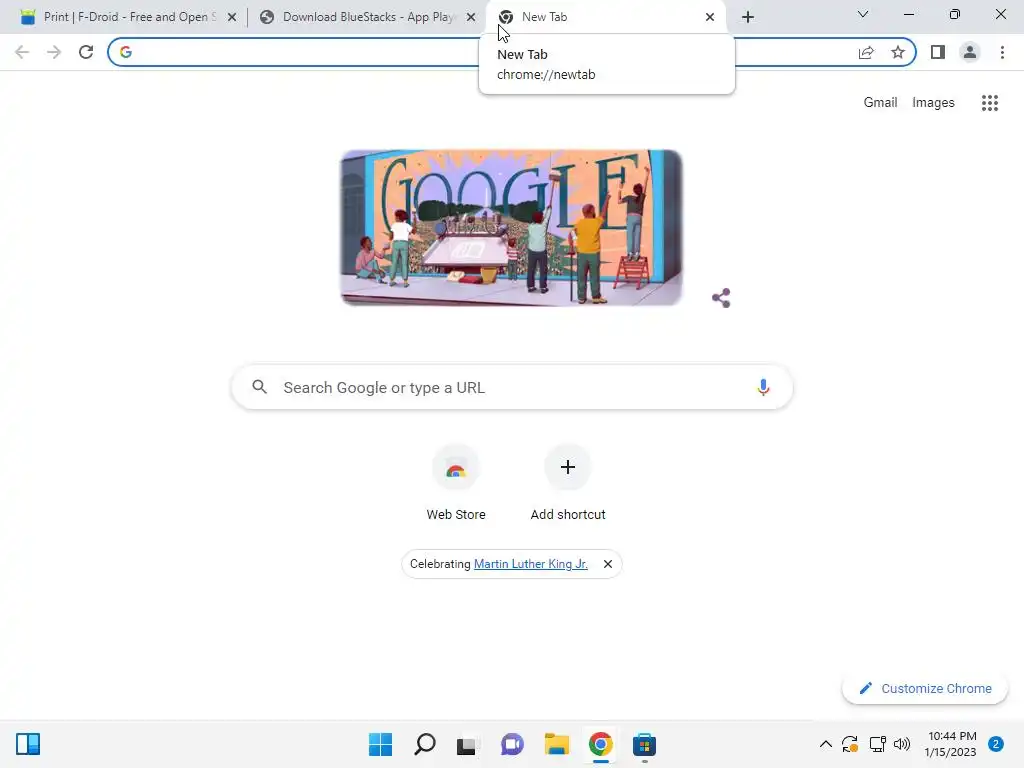1024x768 pixels.
Task: Select the New Tab tab
Action: click(607, 17)
